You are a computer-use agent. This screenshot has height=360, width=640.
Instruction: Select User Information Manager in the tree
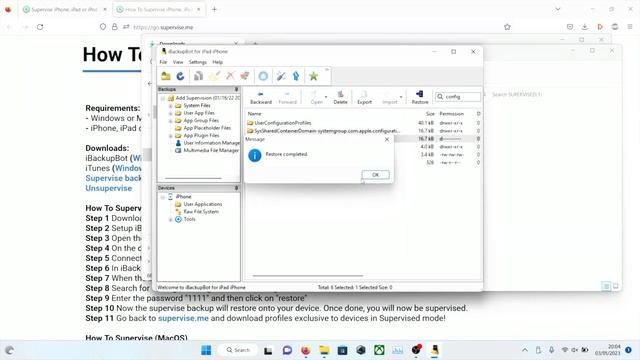(x=211, y=143)
